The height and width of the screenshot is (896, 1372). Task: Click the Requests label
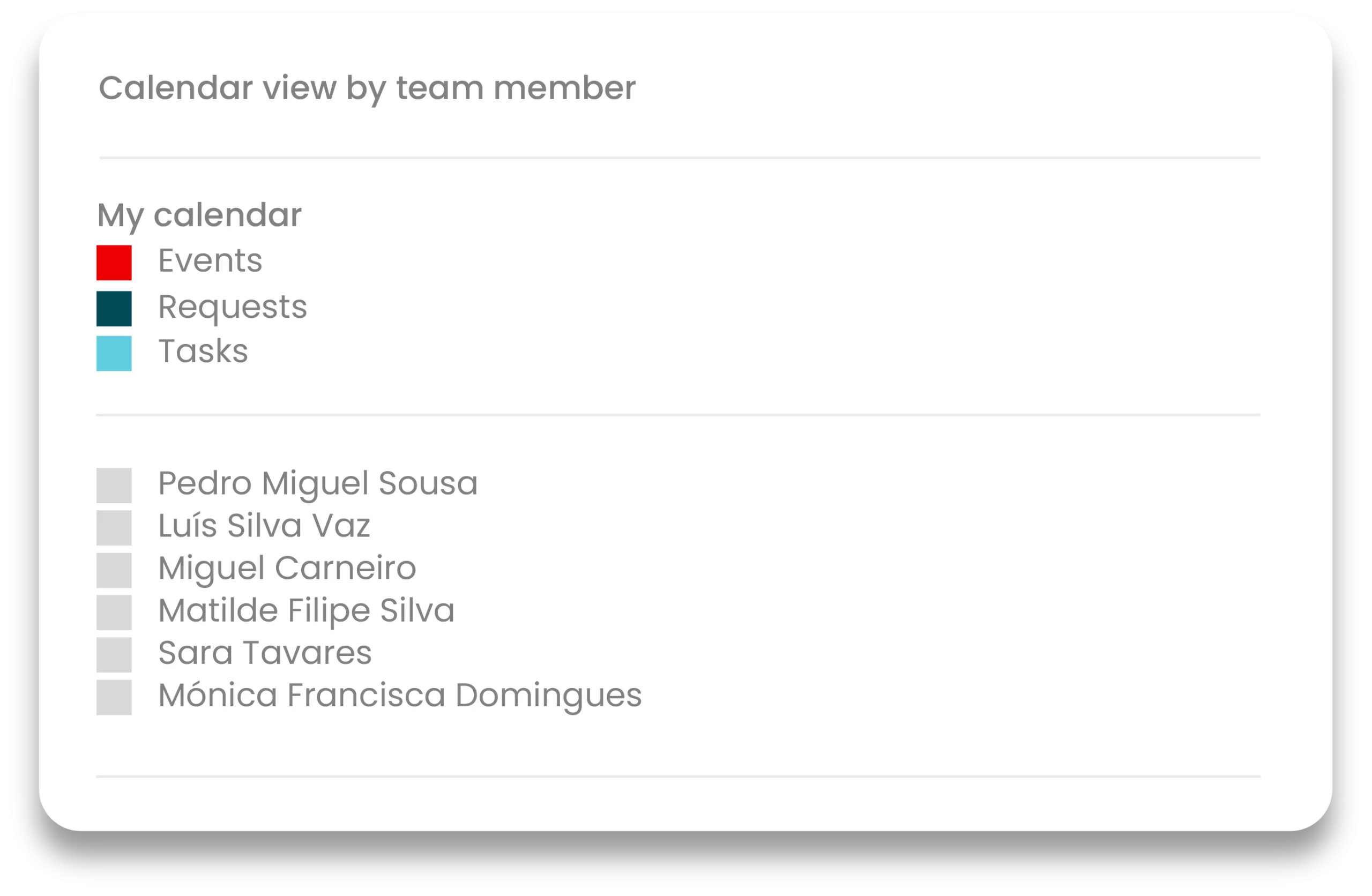pos(232,307)
